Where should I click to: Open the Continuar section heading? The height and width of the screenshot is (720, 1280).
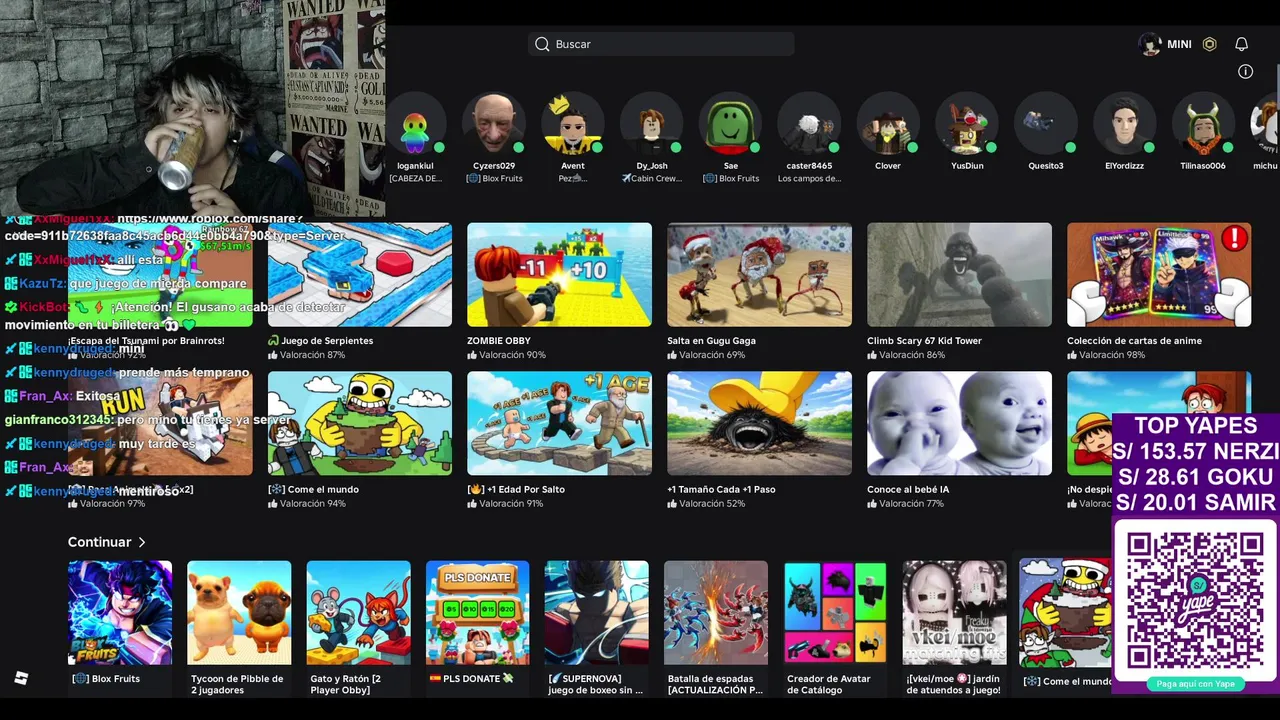(x=99, y=542)
